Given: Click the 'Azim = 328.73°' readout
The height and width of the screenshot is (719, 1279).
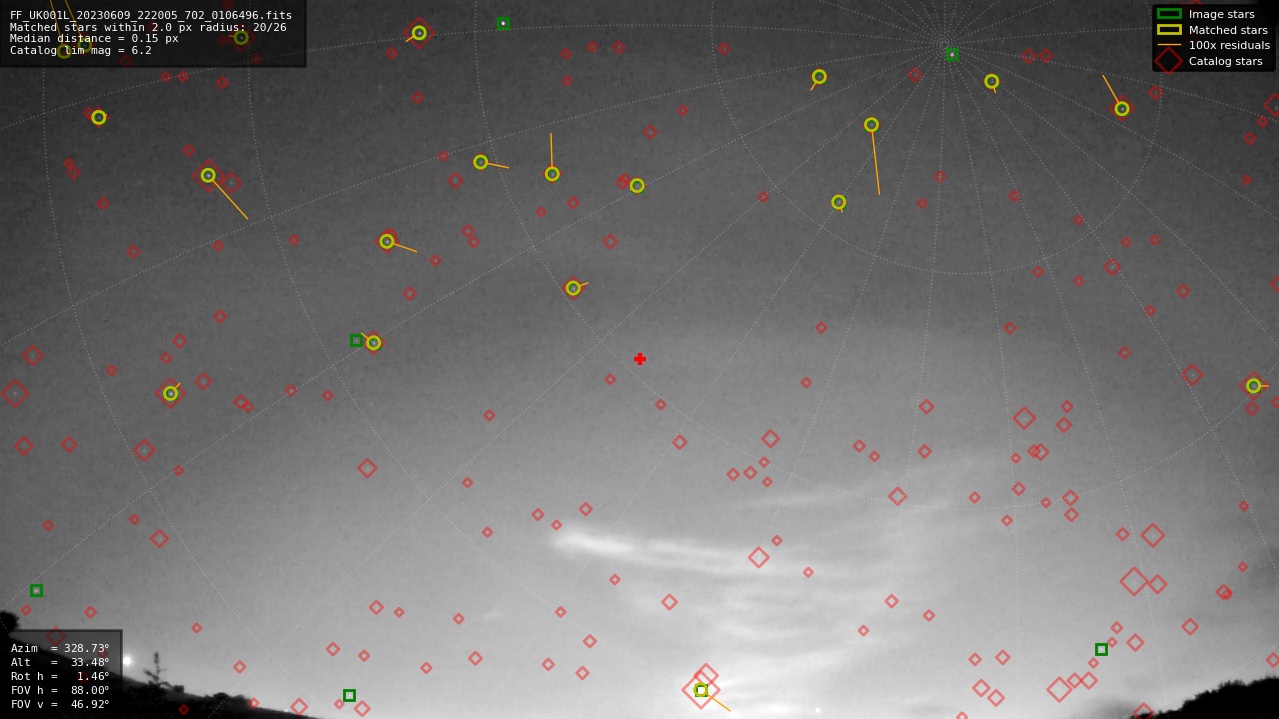Looking at the screenshot, I should 60,648.
